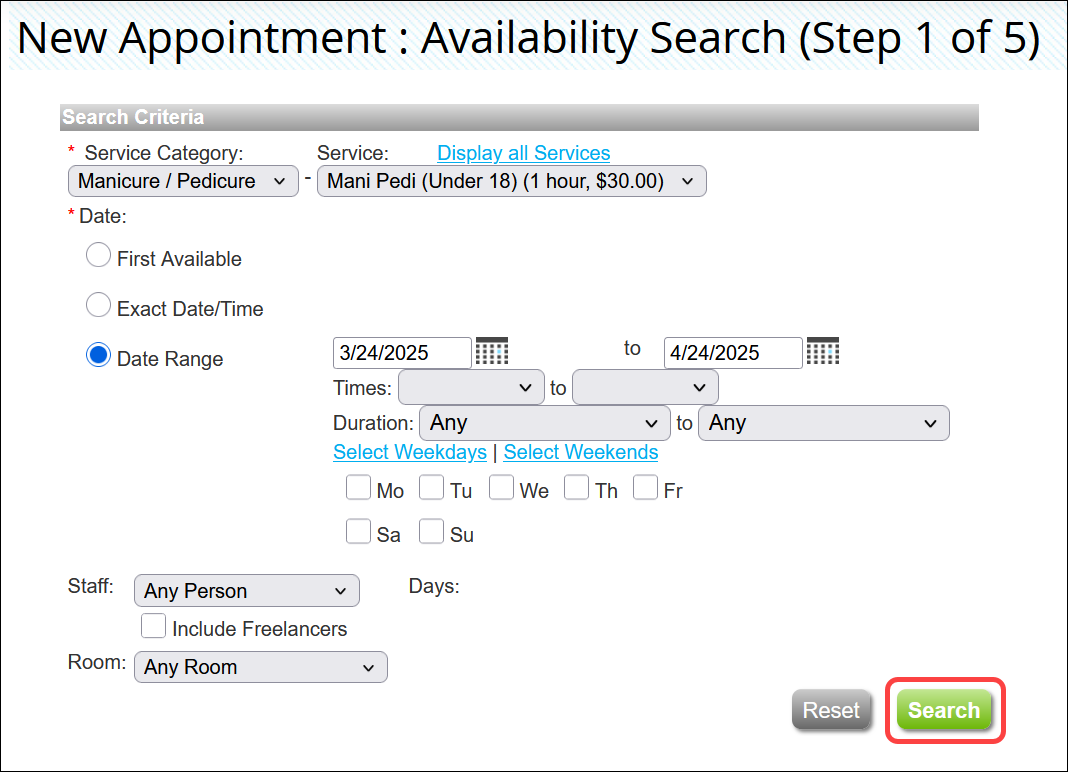The image size is (1068, 772).
Task: Click Display all Services link
Action: coord(524,153)
